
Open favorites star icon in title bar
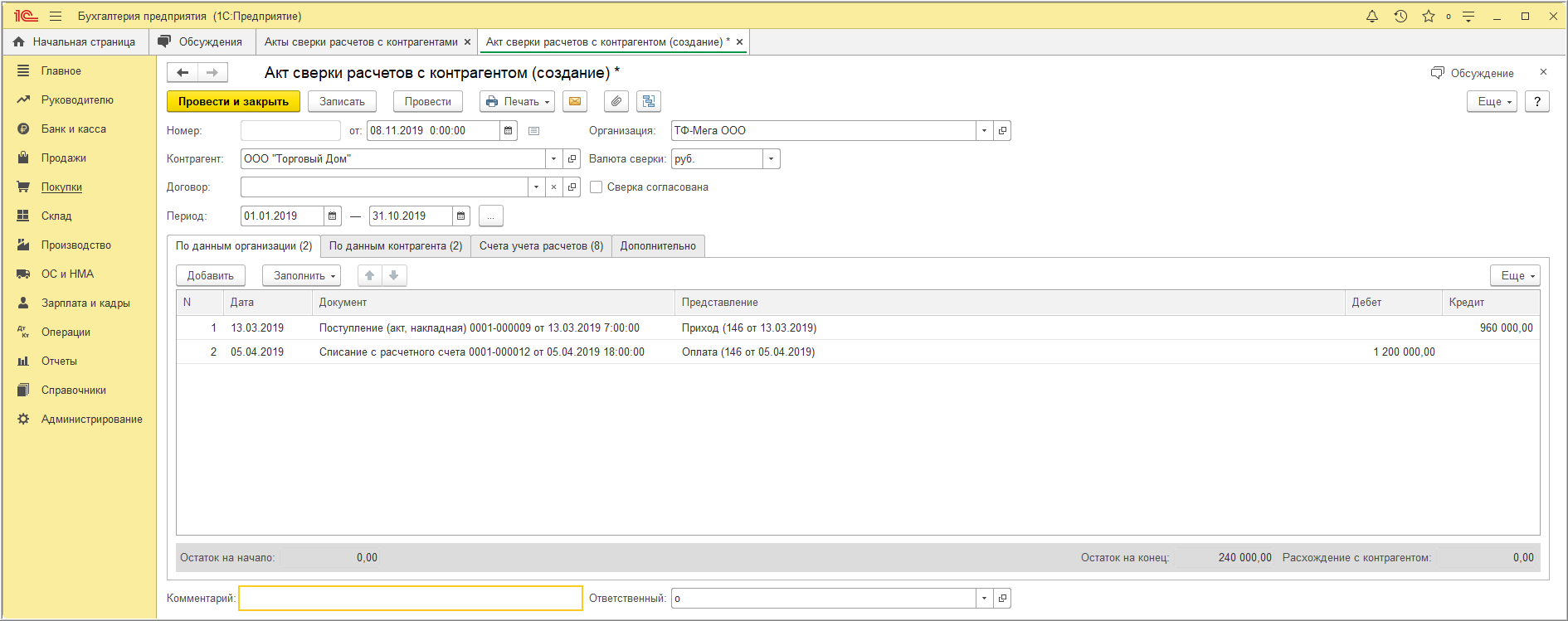tap(1428, 17)
